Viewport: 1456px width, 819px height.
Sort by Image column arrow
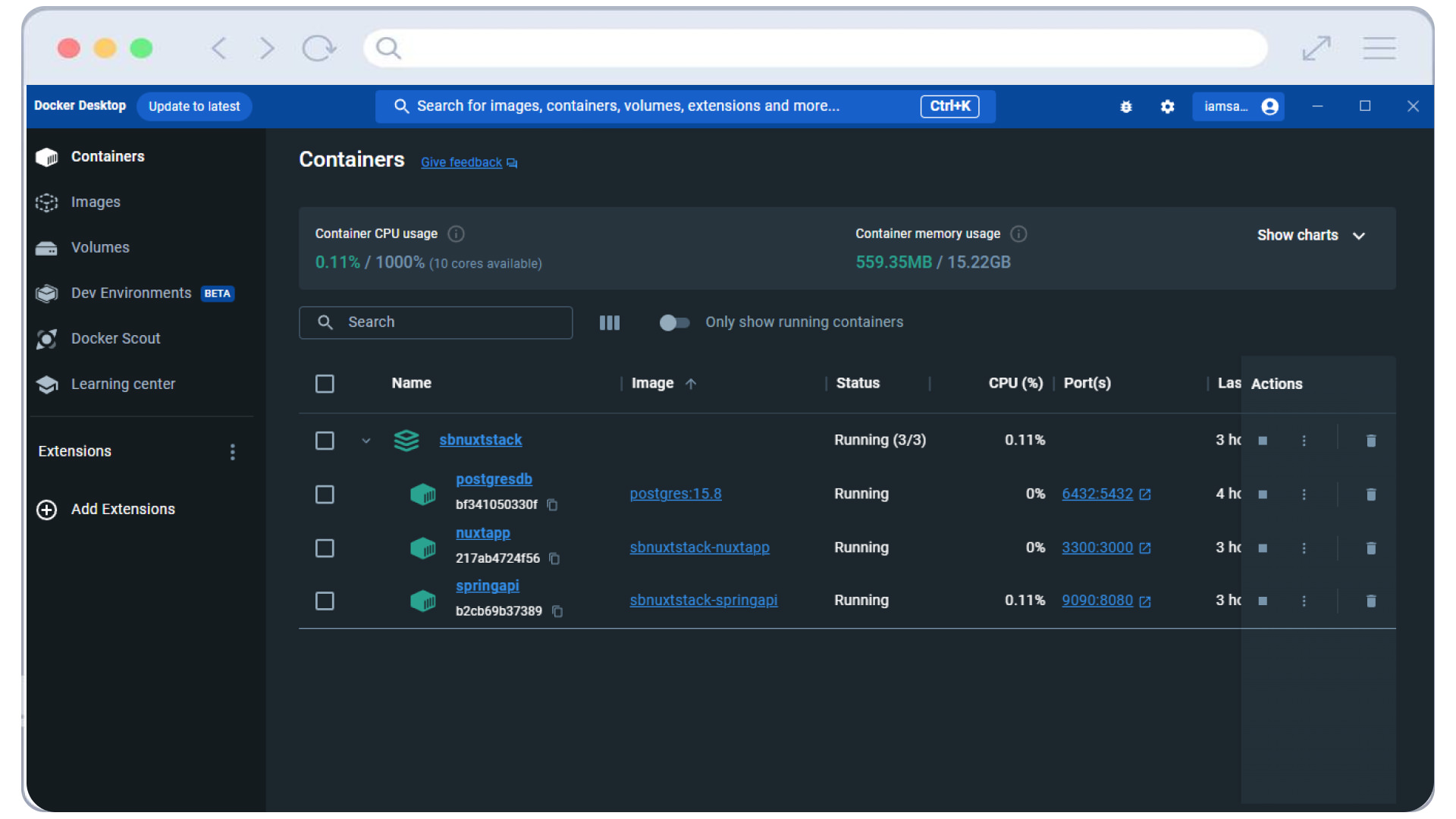pos(691,384)
